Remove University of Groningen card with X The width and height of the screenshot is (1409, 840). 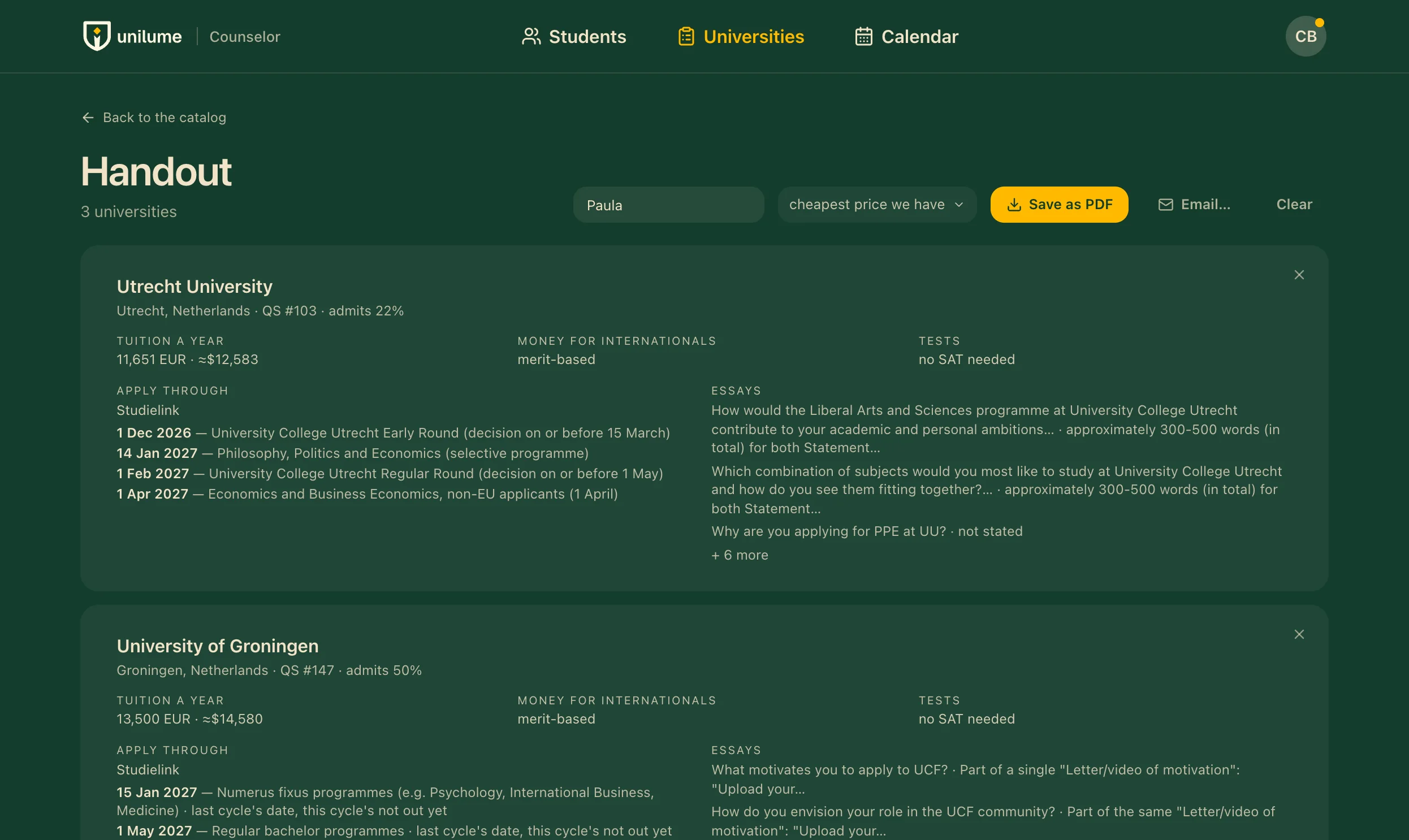[1299, 634]
